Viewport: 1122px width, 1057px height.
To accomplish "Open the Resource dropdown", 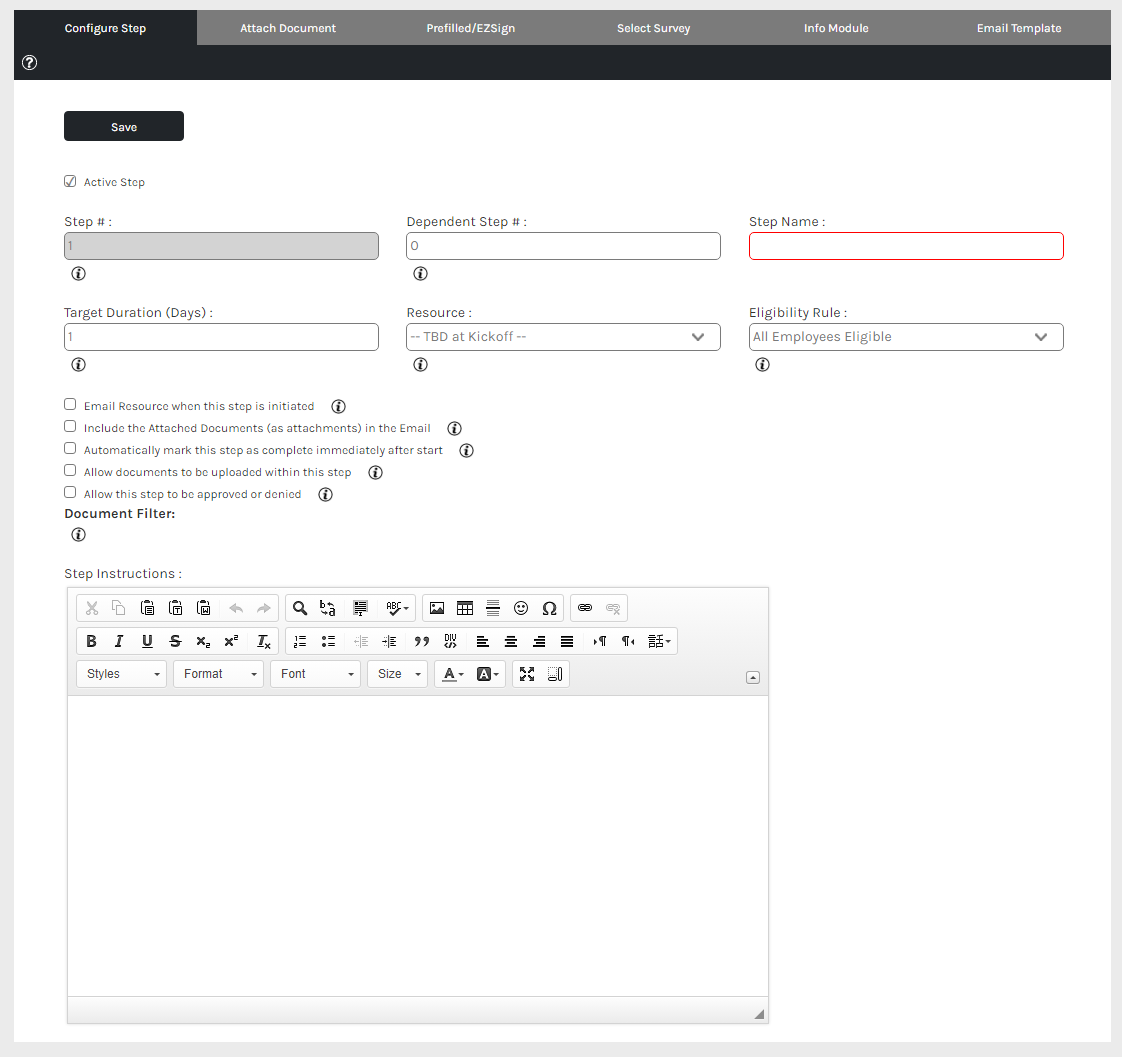I will (563, 337).
